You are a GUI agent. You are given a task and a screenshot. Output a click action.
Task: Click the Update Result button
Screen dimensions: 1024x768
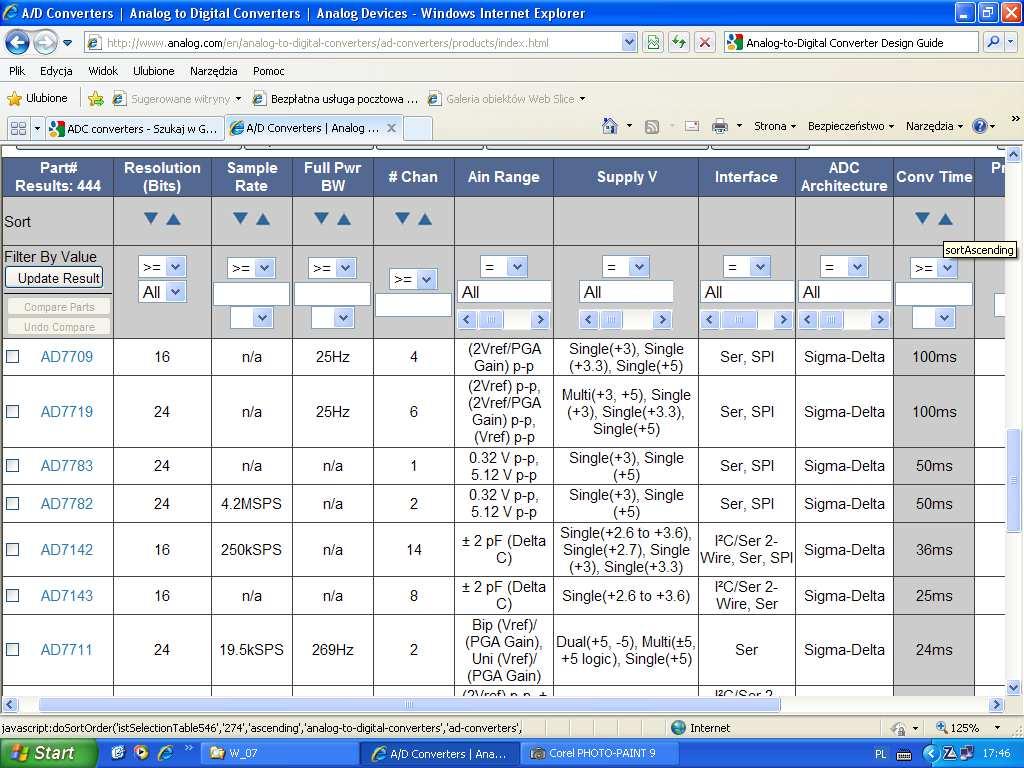click(x=55, y=278)
